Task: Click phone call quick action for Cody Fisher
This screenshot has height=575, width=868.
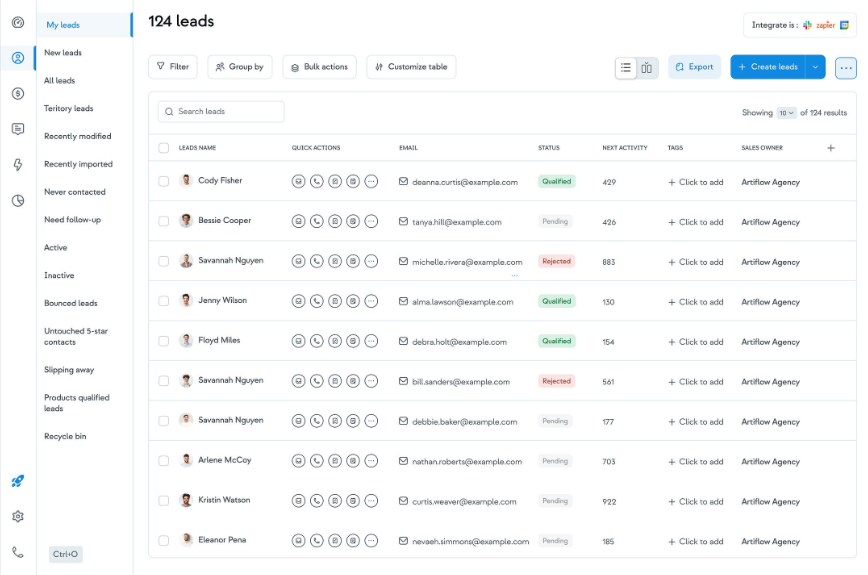Action: pyautogui.click(x=317, y=181)
